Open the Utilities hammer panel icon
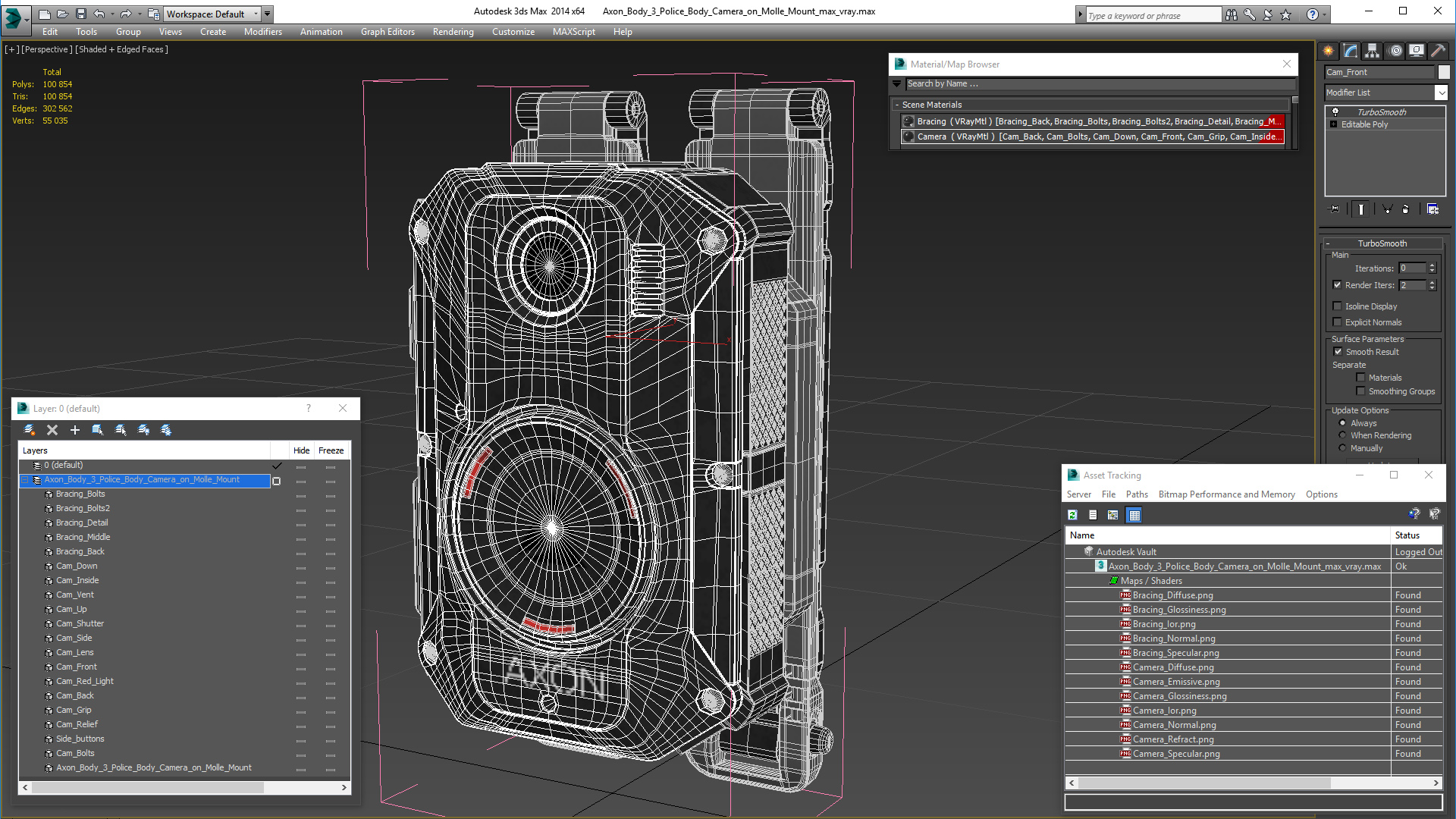The height and width of the screenshot is (819, 1456). (x=1439, y=51)
